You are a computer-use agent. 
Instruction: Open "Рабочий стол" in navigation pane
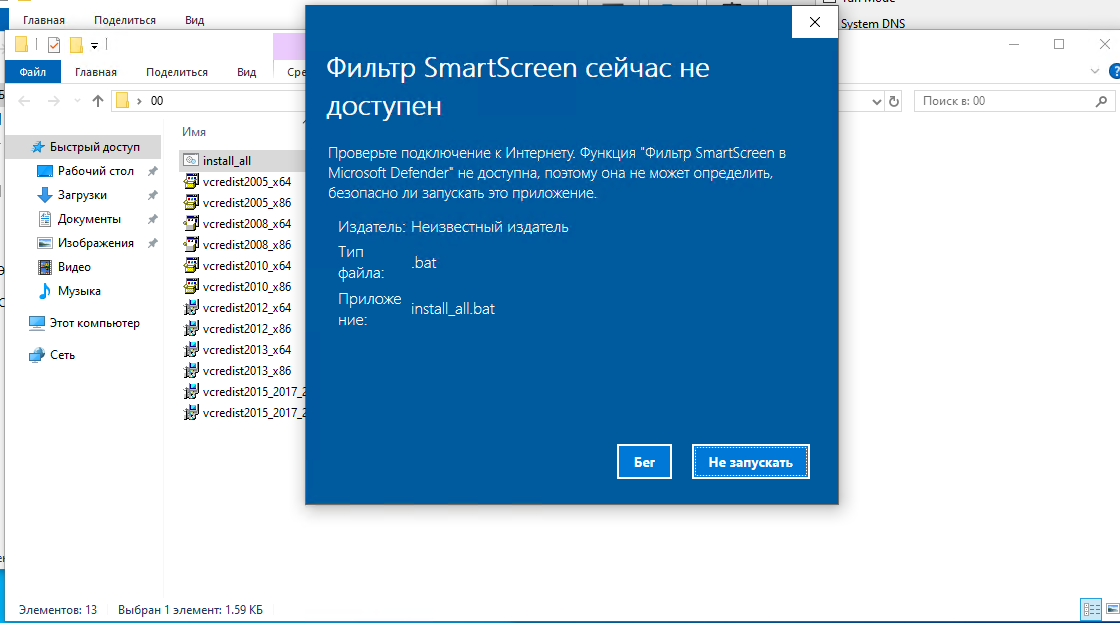tap(96, 171)
